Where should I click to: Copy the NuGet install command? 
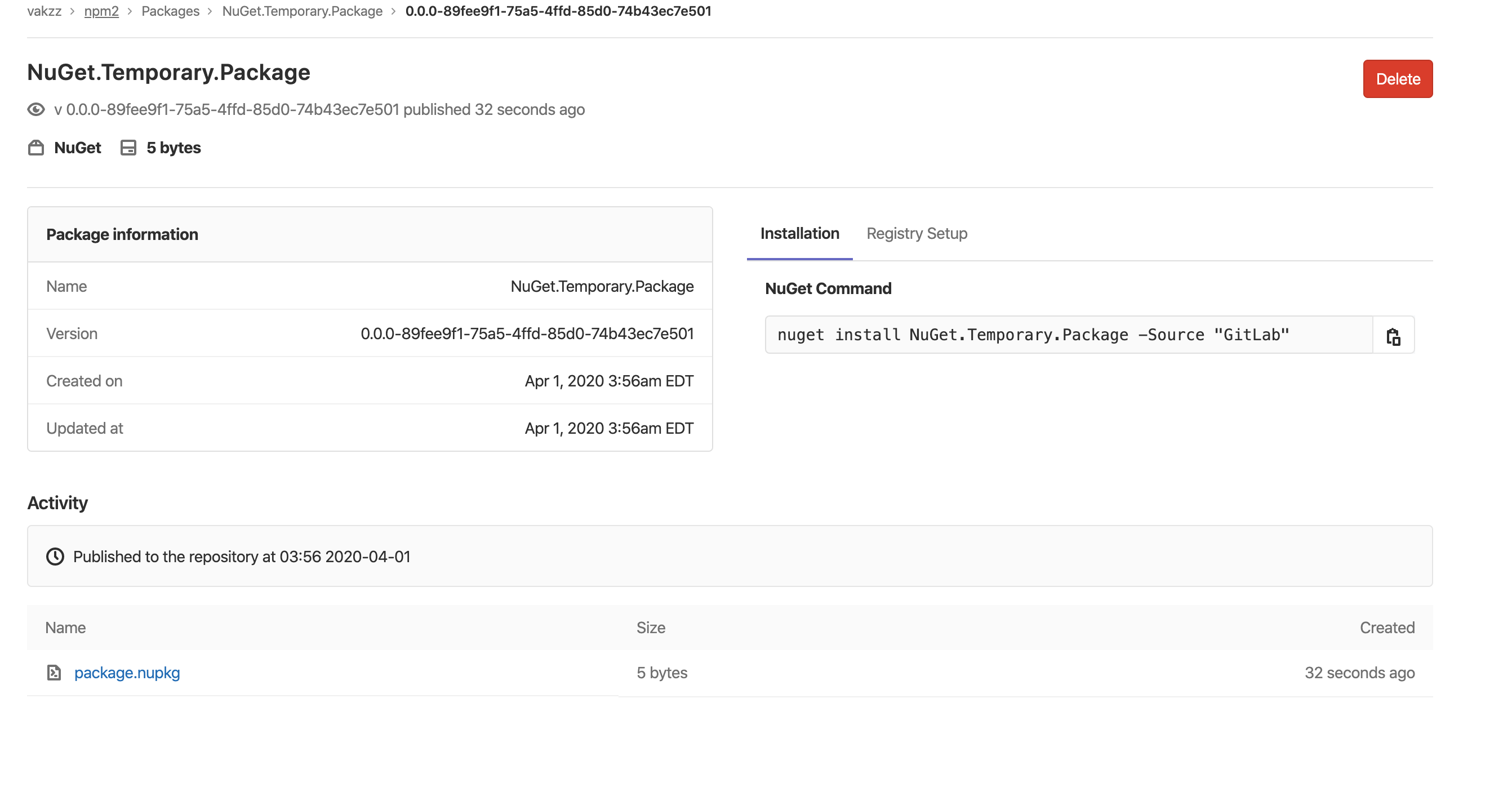pos(1393,335)
